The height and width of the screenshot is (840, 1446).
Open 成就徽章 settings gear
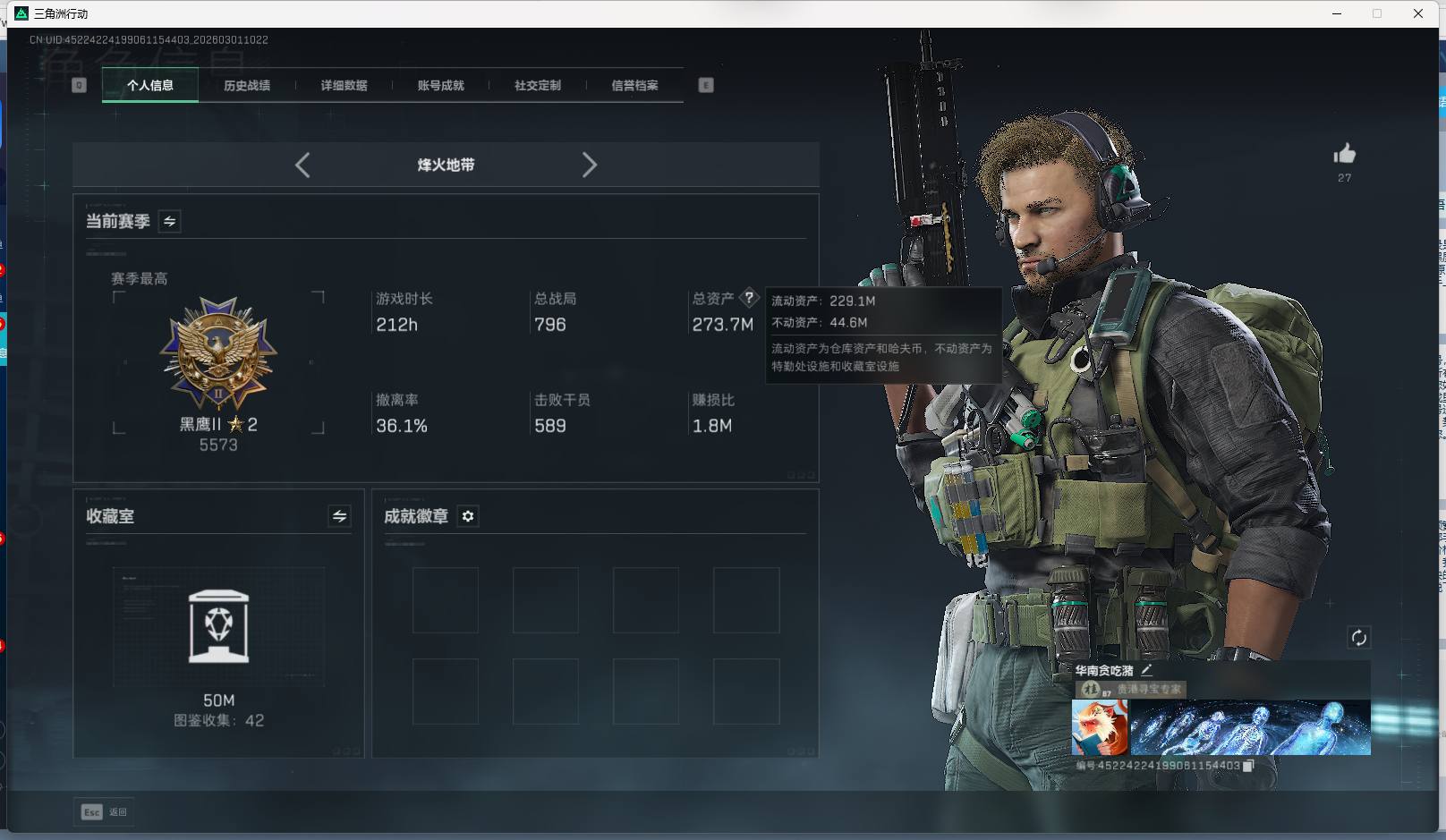[468, 516]
